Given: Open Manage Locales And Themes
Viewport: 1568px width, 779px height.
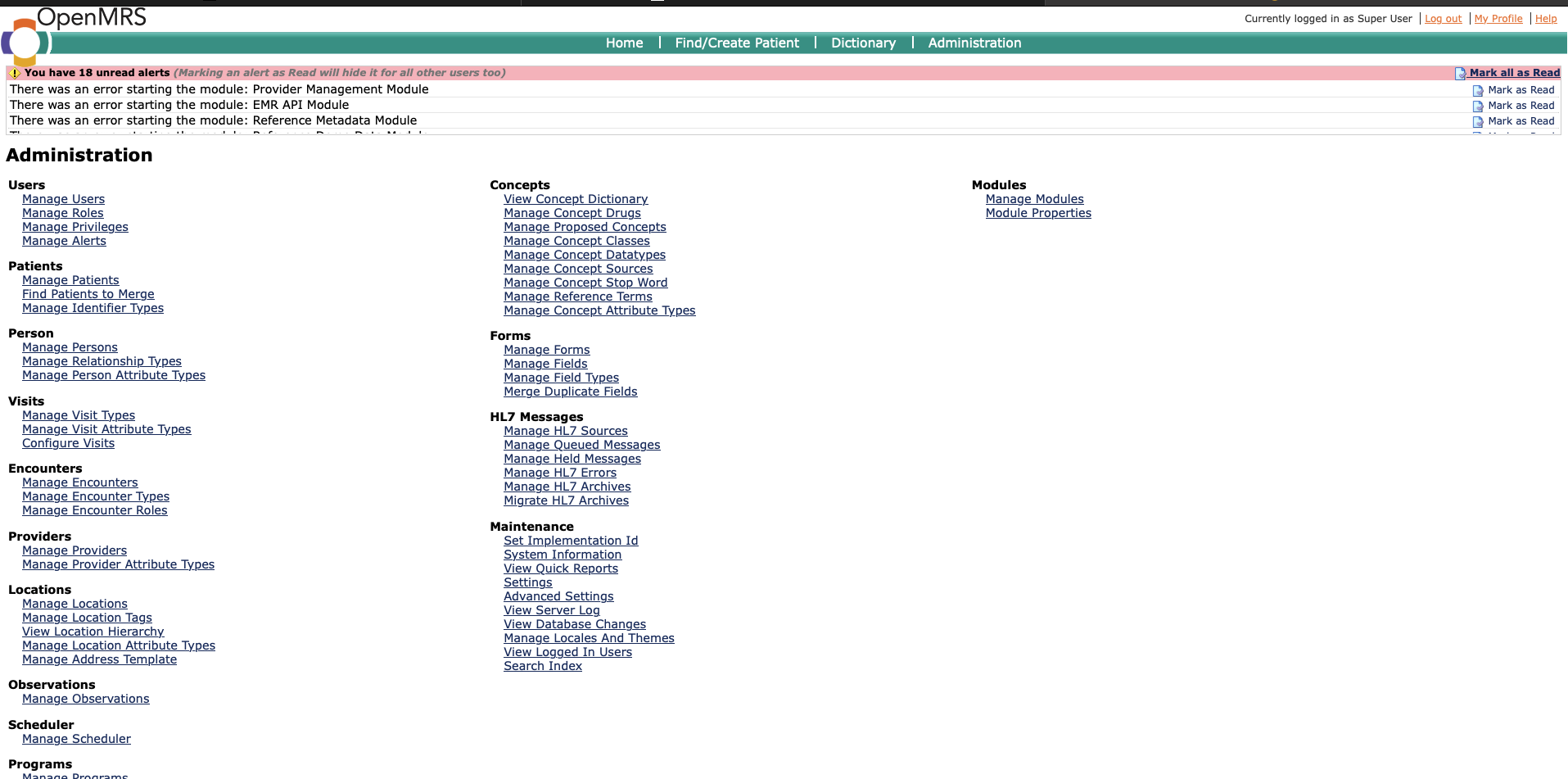Looking at the screenshot, I should 589,638.
